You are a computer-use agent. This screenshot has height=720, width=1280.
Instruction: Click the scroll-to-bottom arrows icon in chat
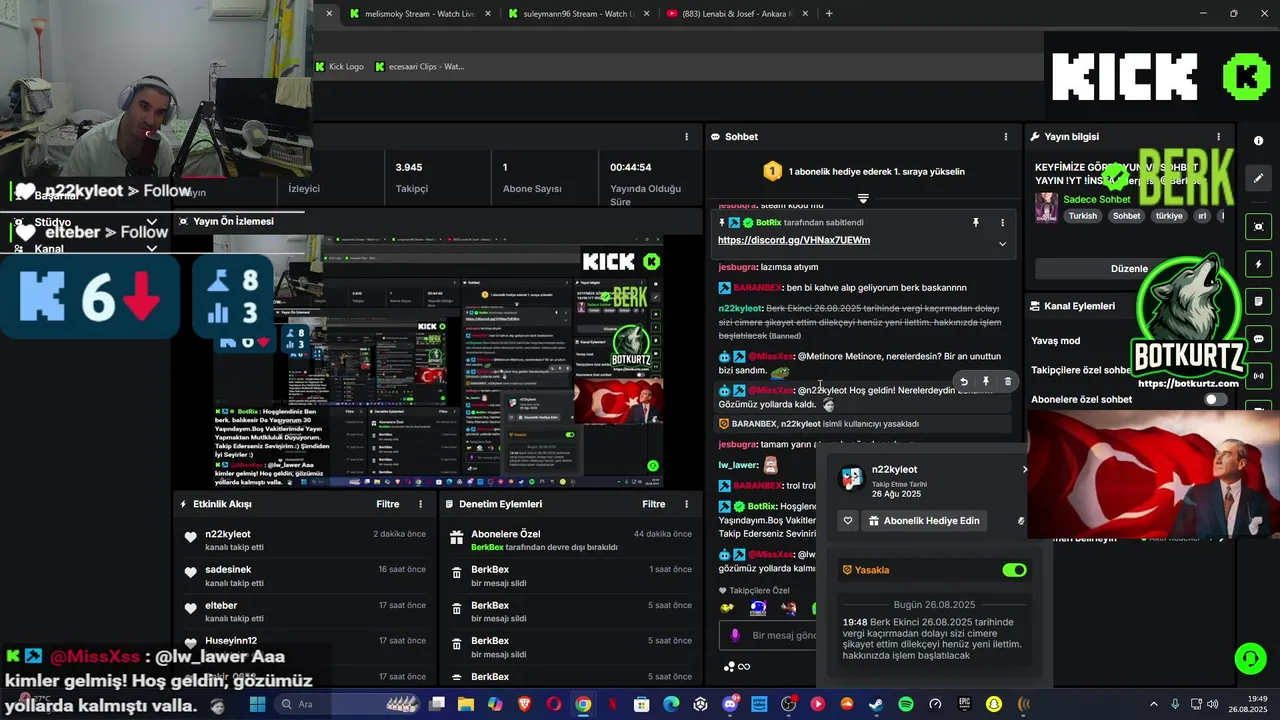pyautogui.click(x=863, y=198)
